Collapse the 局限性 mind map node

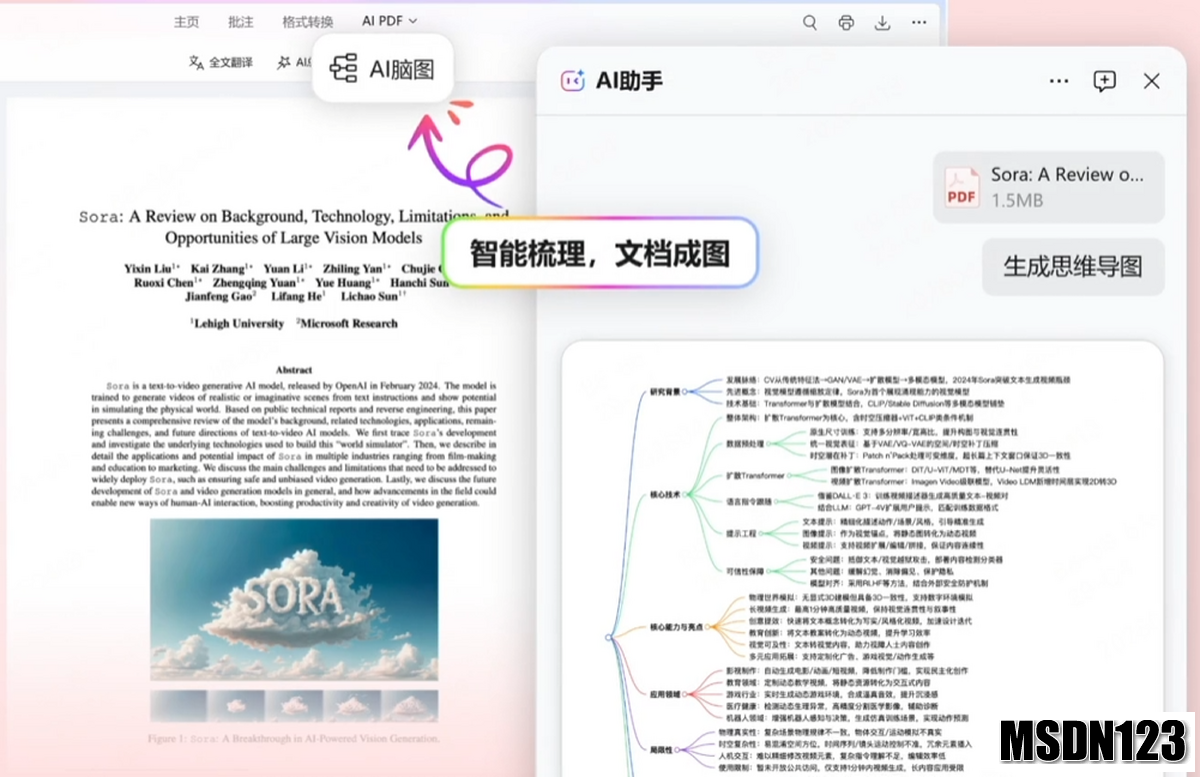tap(678, 749)
